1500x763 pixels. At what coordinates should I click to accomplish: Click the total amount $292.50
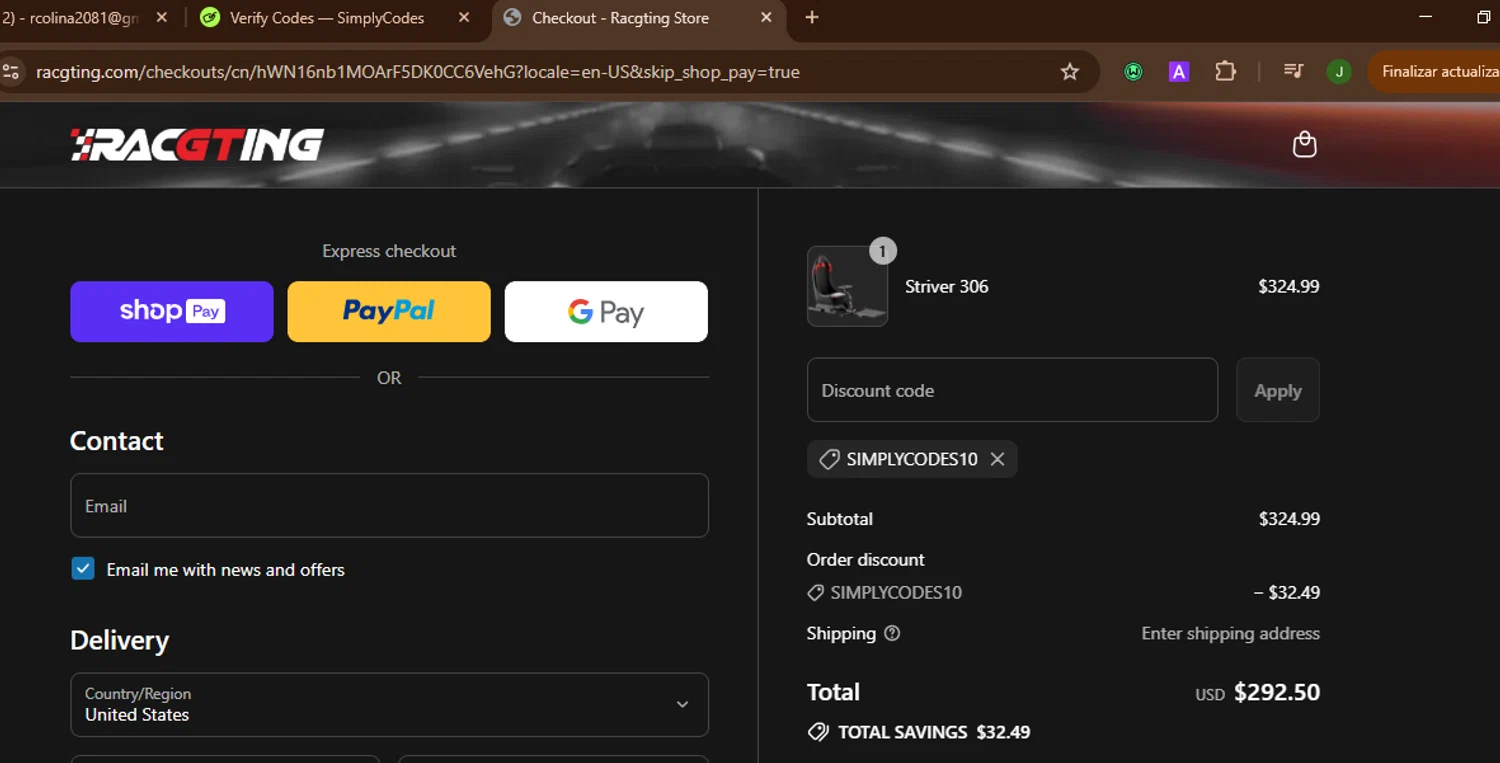1277,692
